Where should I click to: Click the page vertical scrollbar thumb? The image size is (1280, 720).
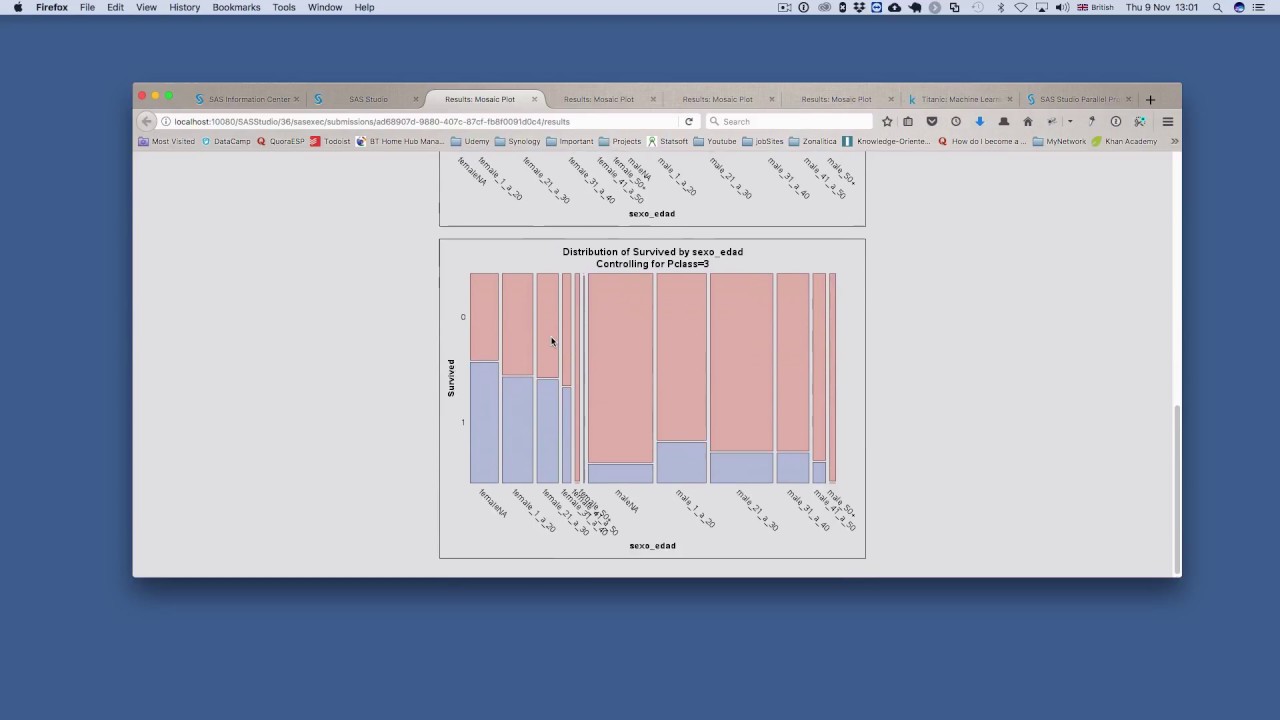pos(1176,488)
